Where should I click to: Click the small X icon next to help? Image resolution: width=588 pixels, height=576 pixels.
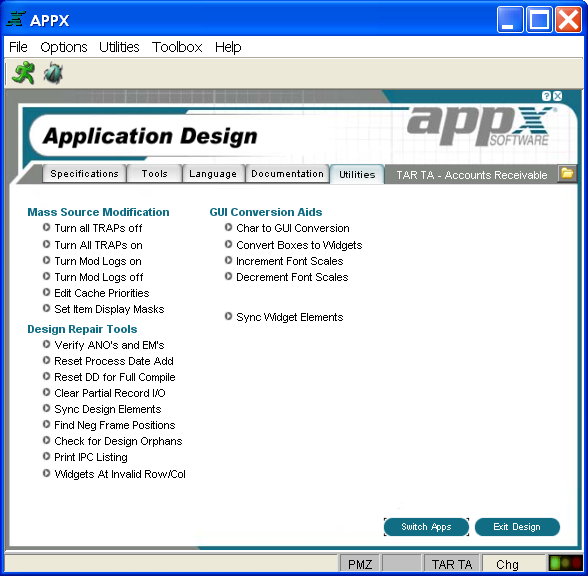tap(558, 96)
